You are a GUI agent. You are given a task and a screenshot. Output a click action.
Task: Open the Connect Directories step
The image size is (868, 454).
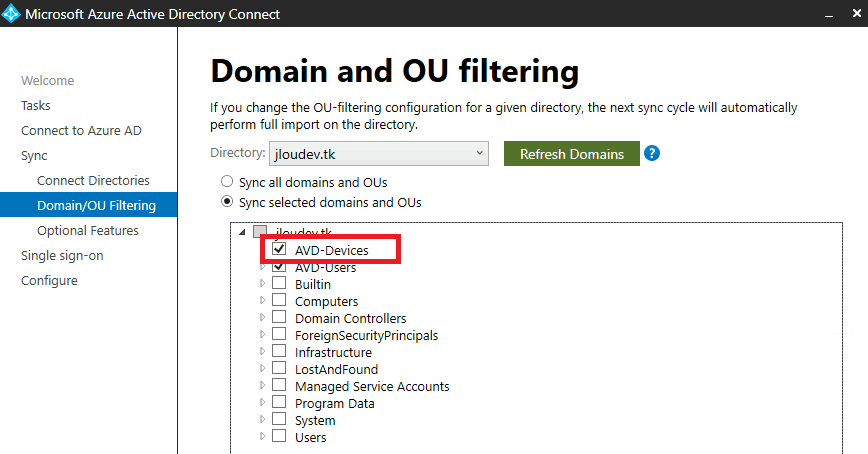point(93,180)
